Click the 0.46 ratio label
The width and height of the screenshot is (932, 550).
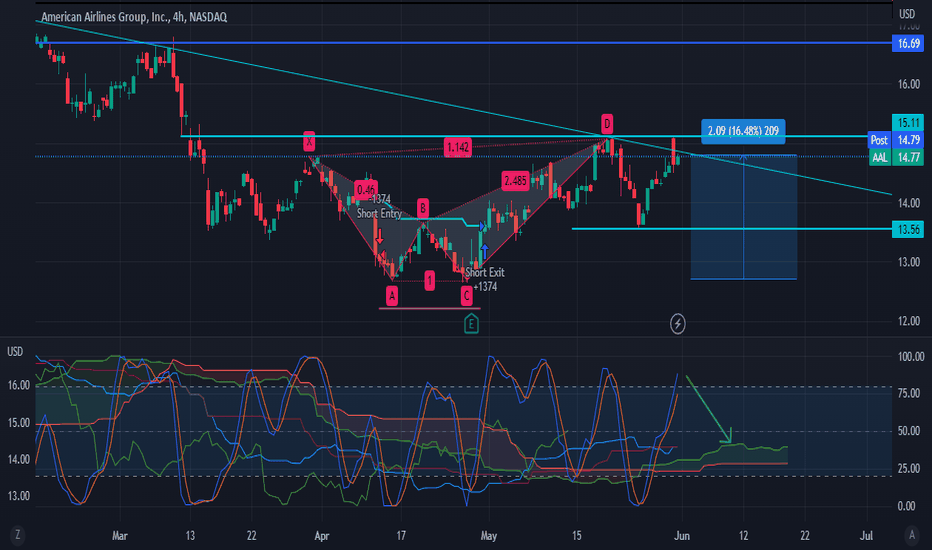[x=366, y=190]
